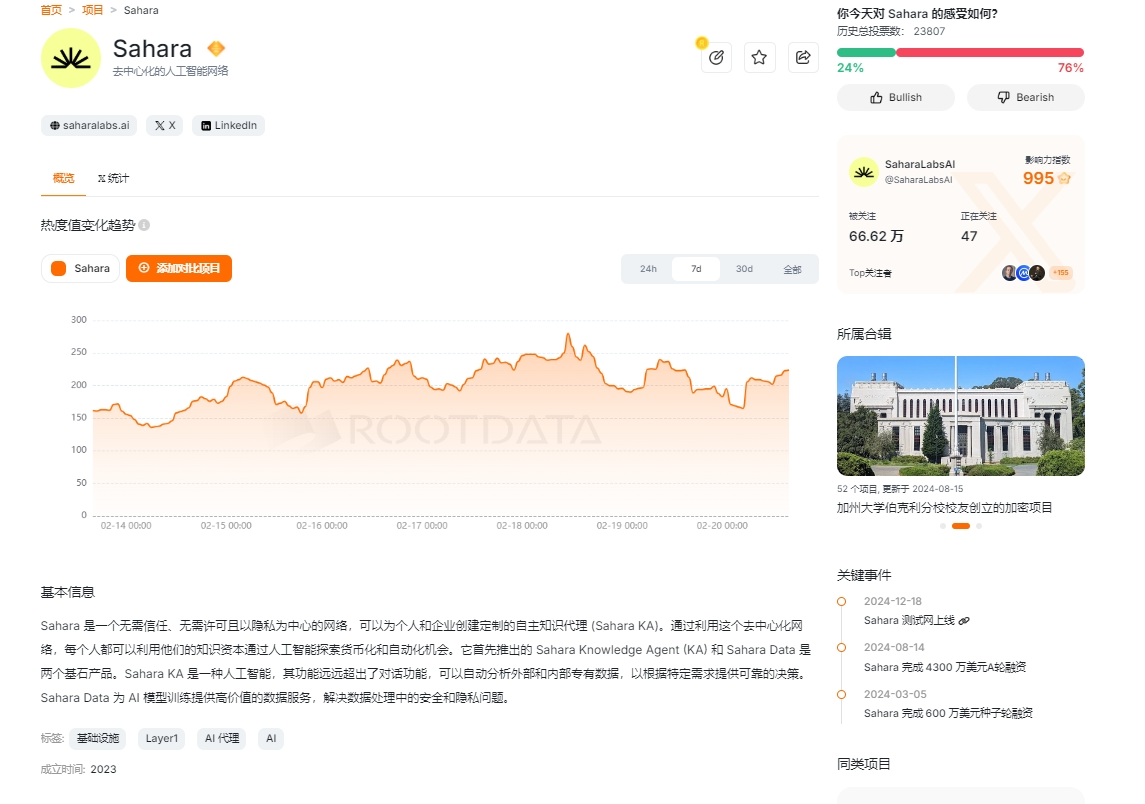This screenshot has width=1145, height=804.
Task: Select the last carousel dot
Action: pos(979,526)
